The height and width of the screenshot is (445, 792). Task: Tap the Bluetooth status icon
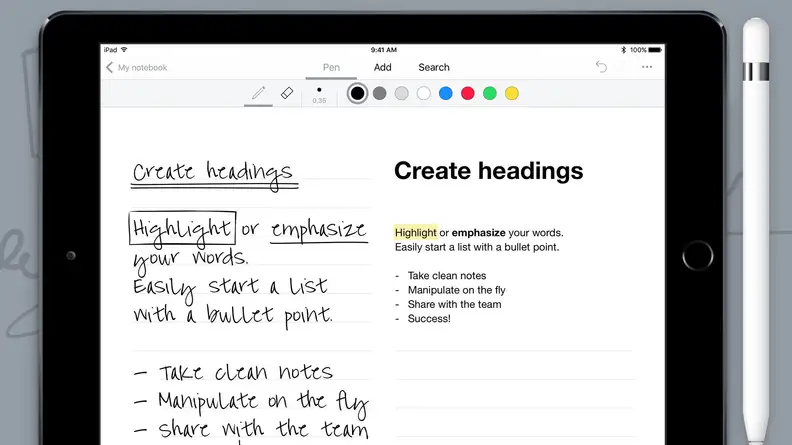click(623, 50)
